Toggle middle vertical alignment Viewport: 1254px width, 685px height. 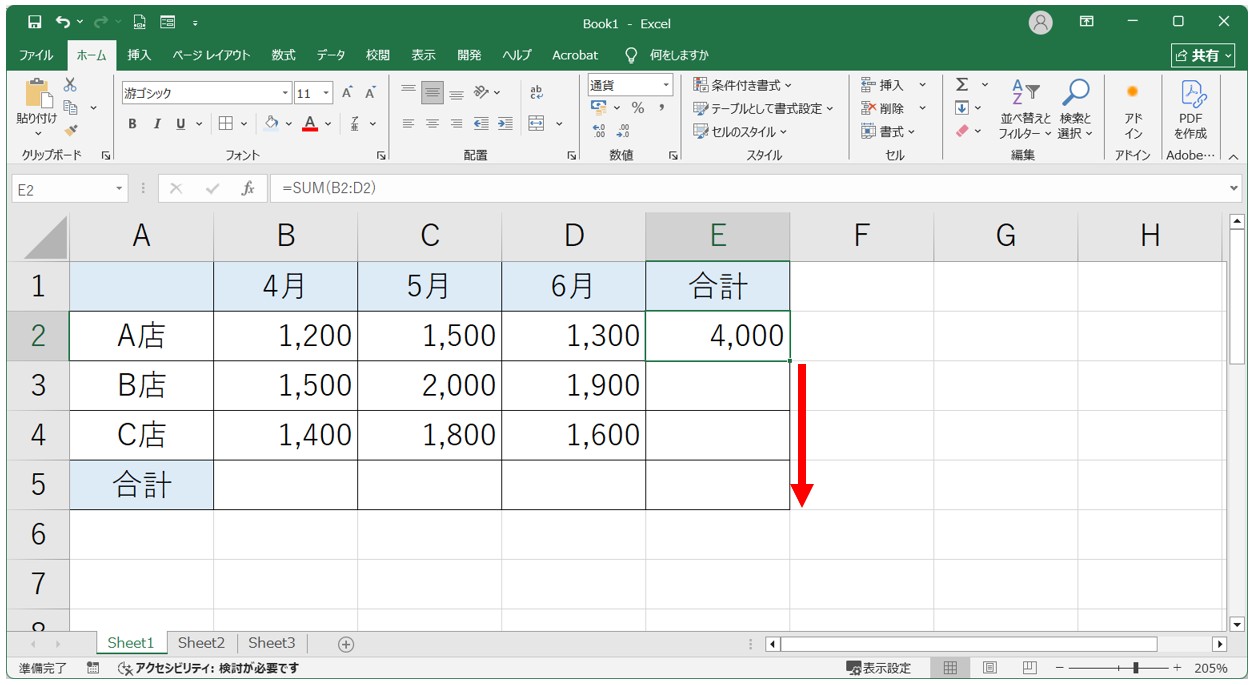tap(432, 92)
